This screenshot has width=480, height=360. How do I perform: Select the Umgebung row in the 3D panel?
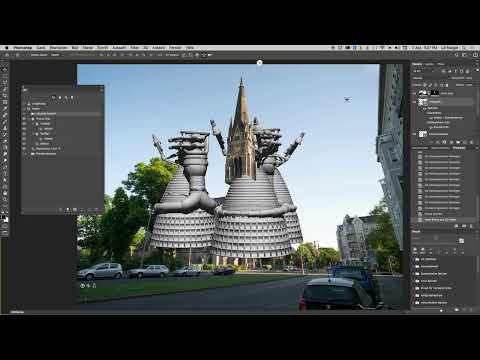[62, 104]
